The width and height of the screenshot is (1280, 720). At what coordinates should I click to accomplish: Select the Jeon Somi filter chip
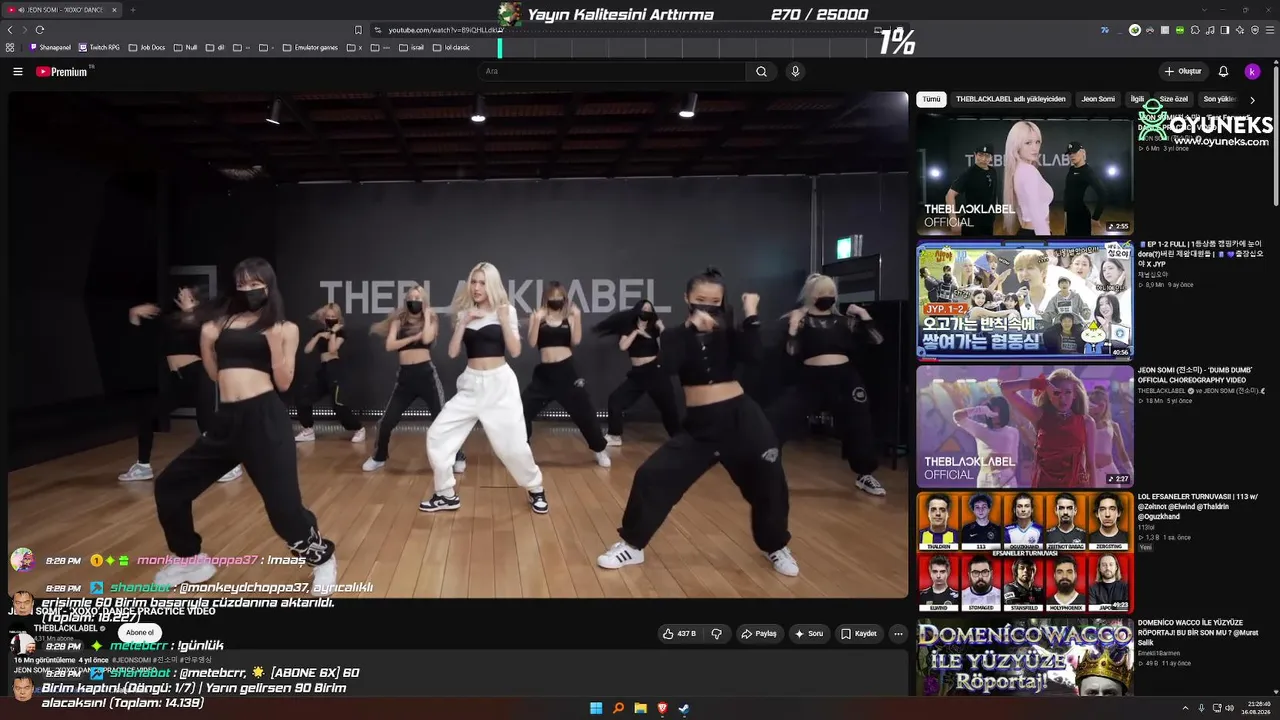[1098, 99]
